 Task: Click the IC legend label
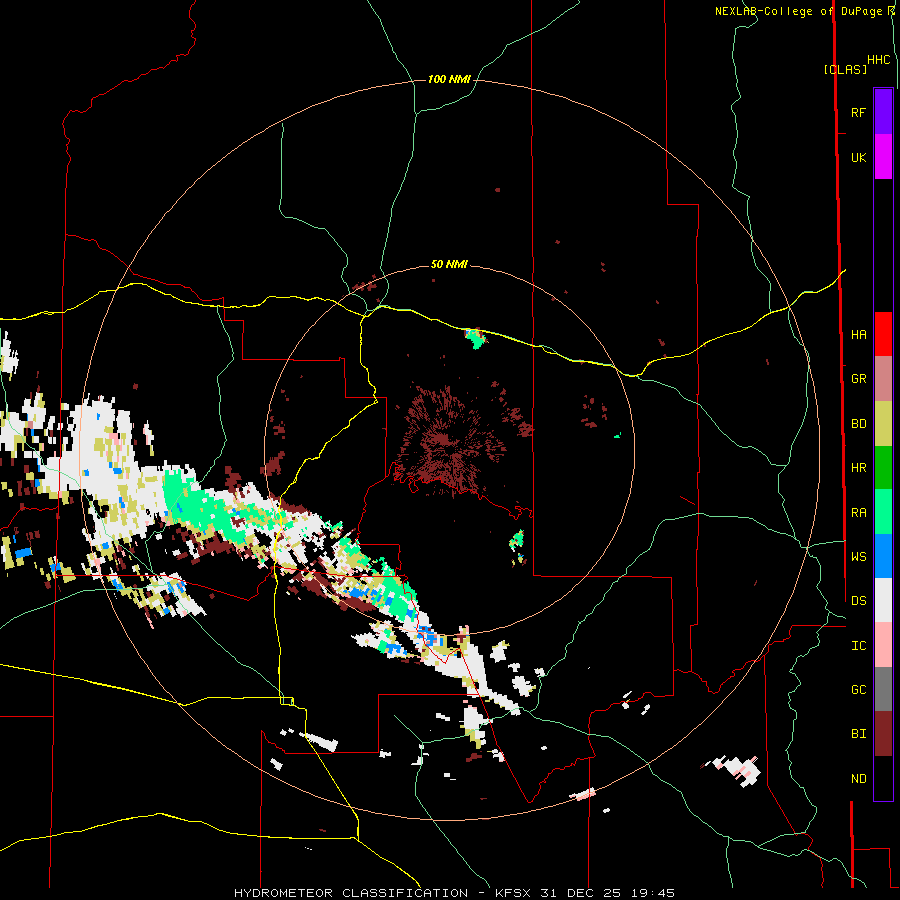[858, 646]
